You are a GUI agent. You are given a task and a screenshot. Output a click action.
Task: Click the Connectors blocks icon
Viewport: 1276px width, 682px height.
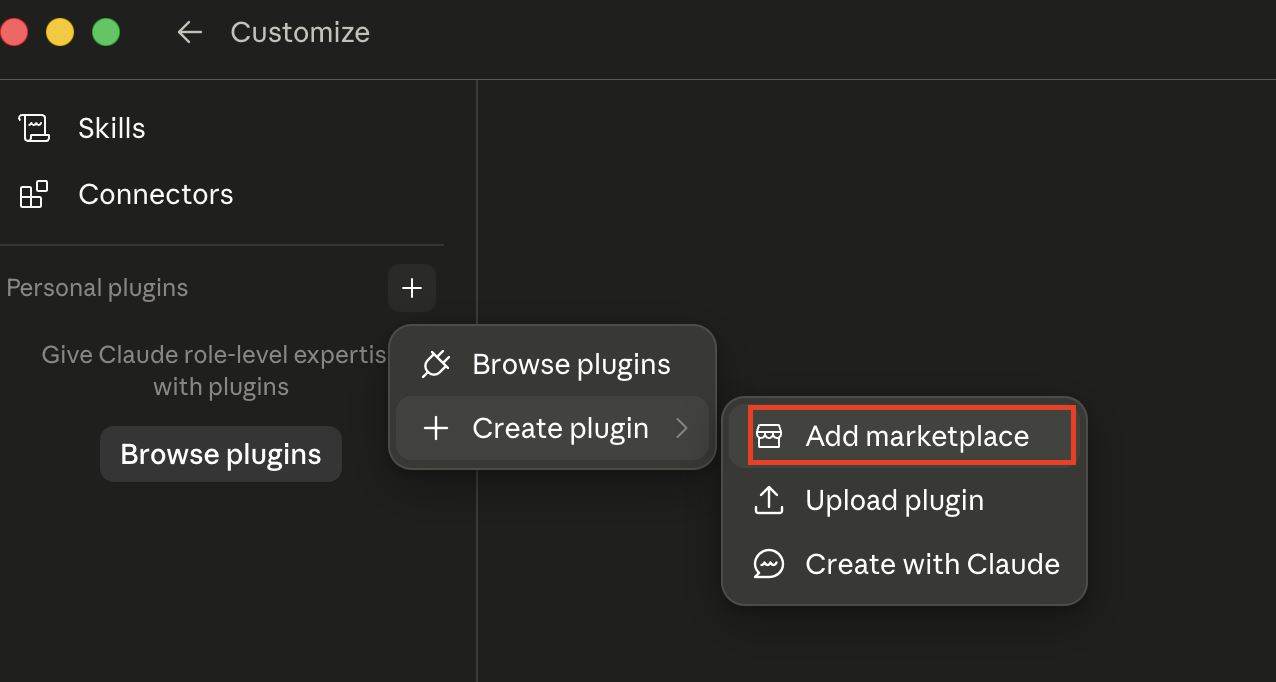pos(34,194)
